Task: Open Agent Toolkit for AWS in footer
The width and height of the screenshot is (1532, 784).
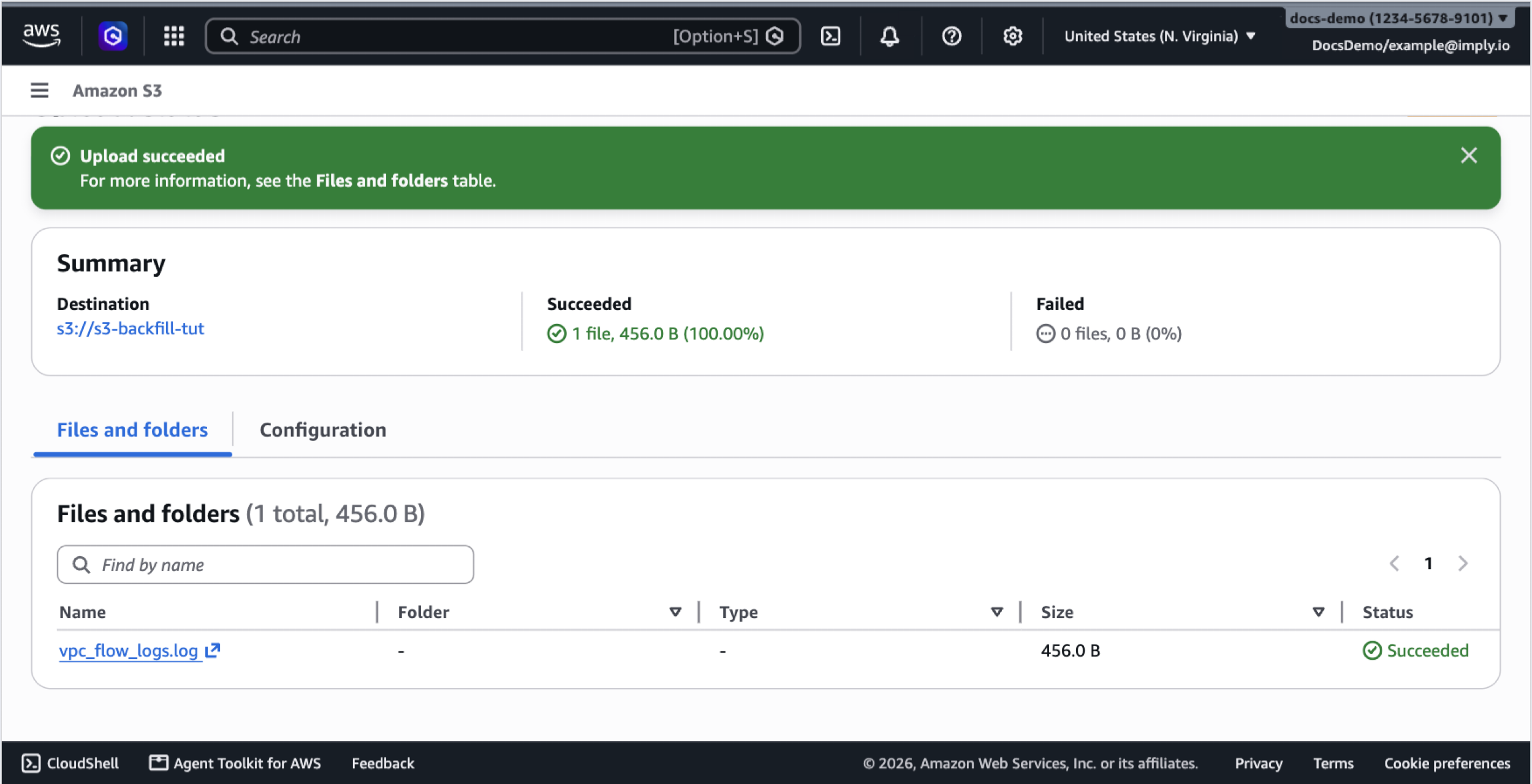Action: pyautogui.click(x=247, y=763)
